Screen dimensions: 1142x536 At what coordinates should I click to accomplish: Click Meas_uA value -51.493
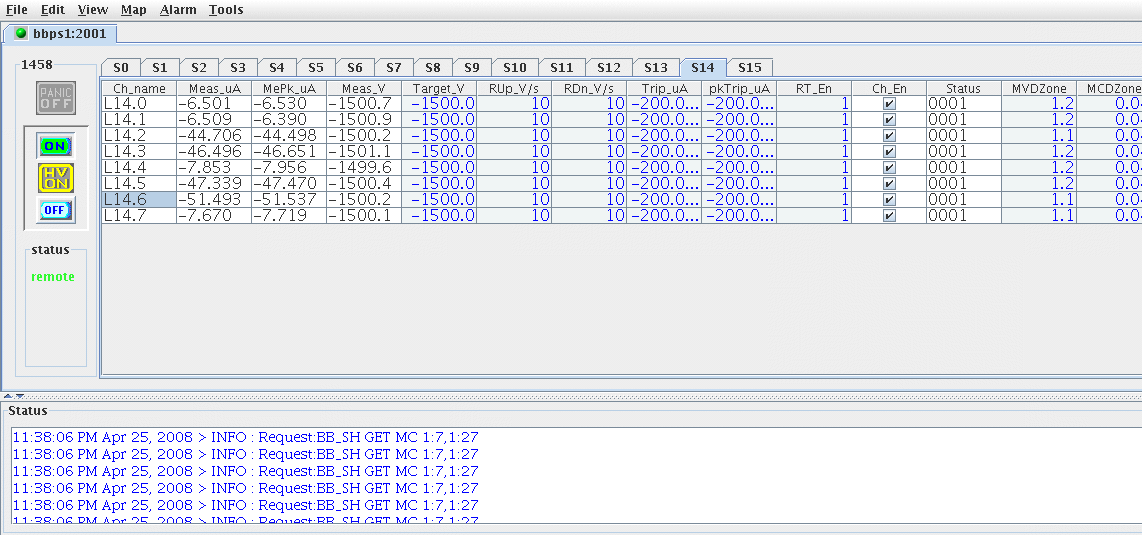pos(214,200)
